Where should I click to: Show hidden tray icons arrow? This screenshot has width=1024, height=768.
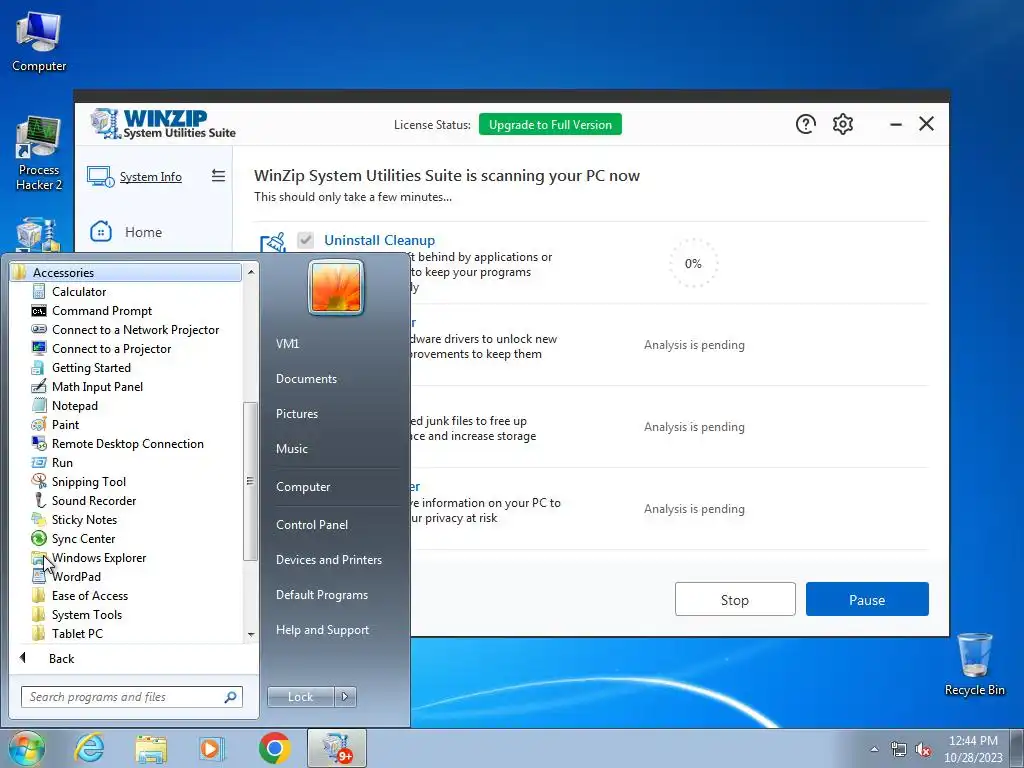click(x=874, y=749)
